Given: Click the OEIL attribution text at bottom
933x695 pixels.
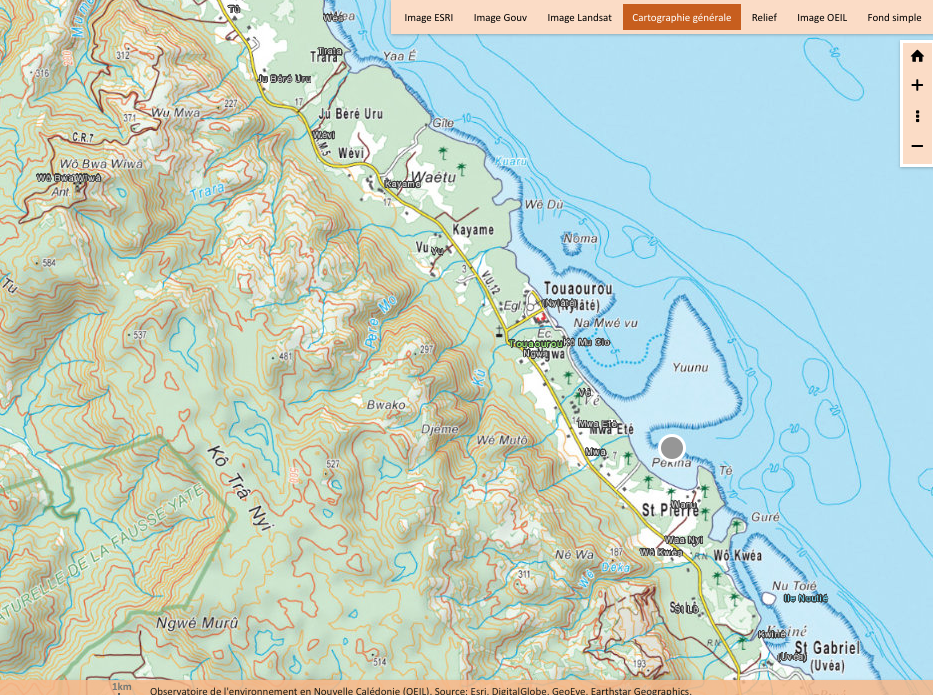Looking at the screenshot, I should (420, 689).
